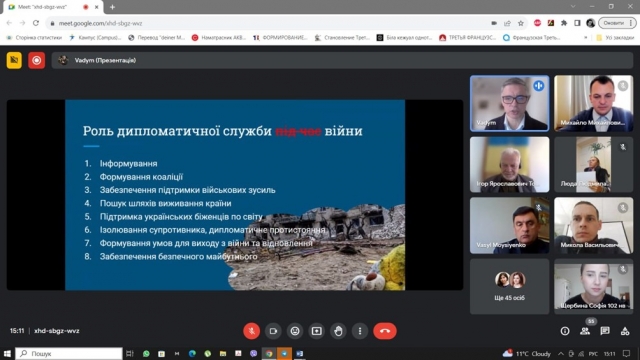Open the Windows Start menu
Image resolution: width=640 pixels, height=360 pixels.
click(x=7, y=353)
